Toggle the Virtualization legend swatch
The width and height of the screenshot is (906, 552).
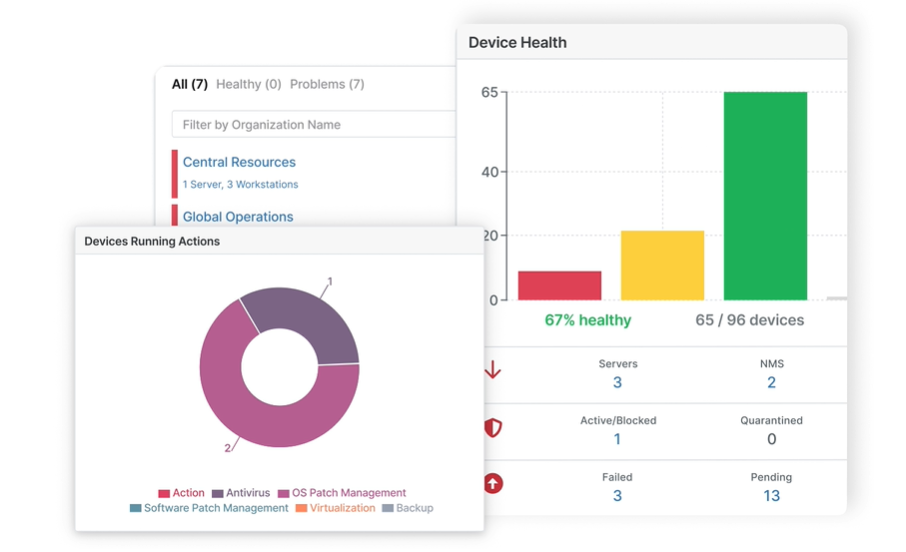(x=301, y=508)
